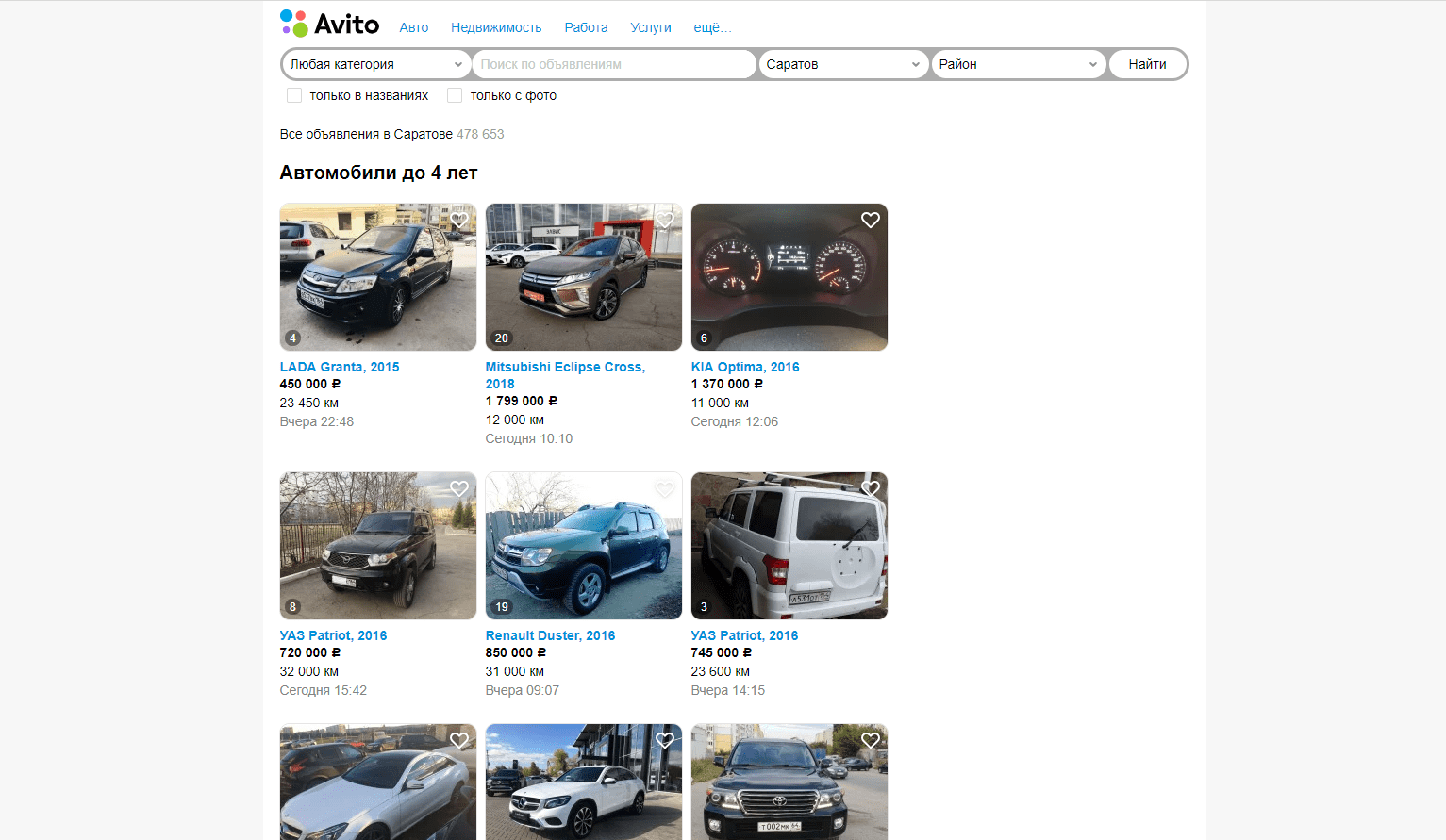Screen dimensions: 1446x840
Task: Open «Все объявления в Саратове» link
Action: coord(366,134)
